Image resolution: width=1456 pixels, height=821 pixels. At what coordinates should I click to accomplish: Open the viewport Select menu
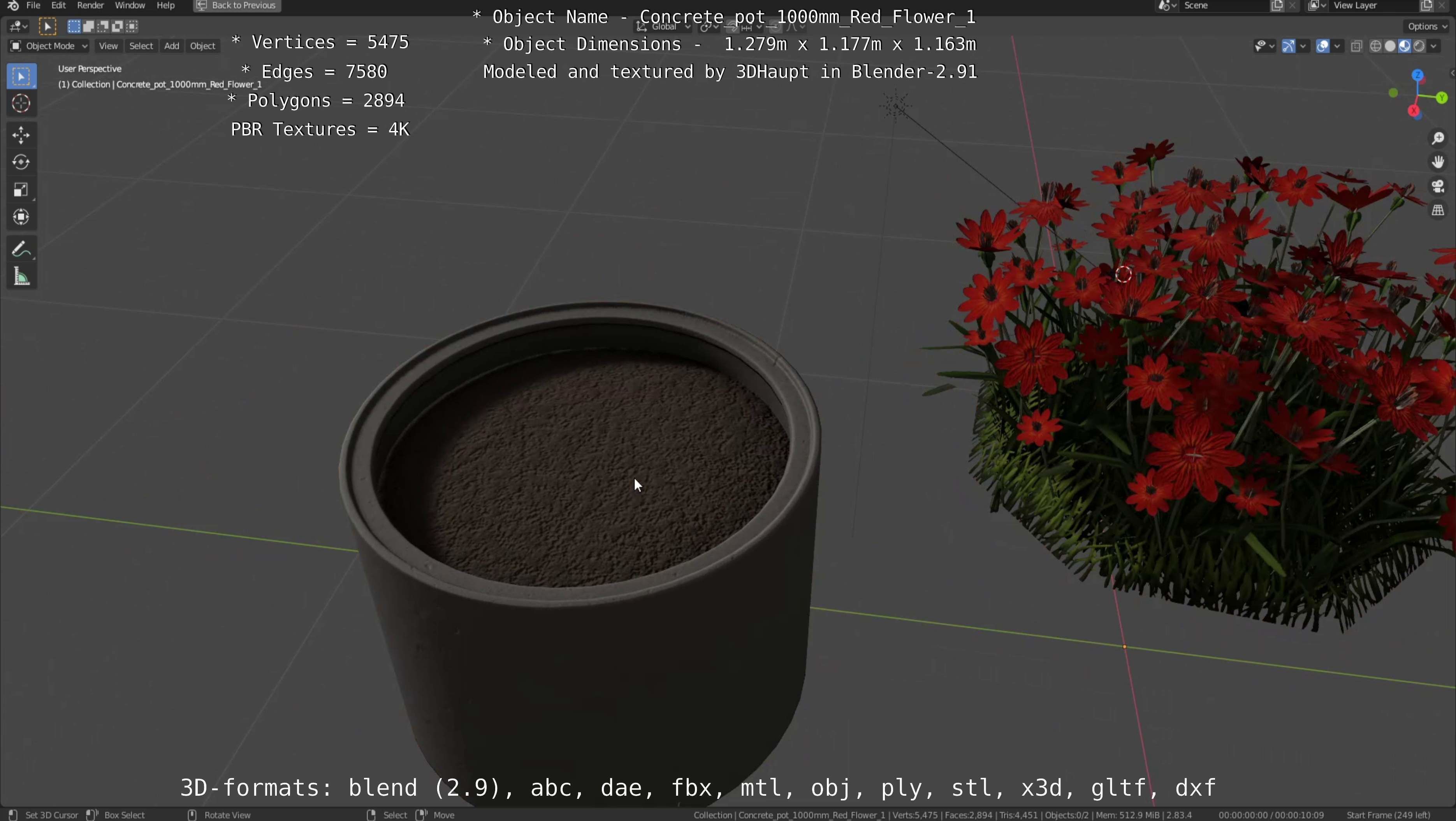click(141, 46)
